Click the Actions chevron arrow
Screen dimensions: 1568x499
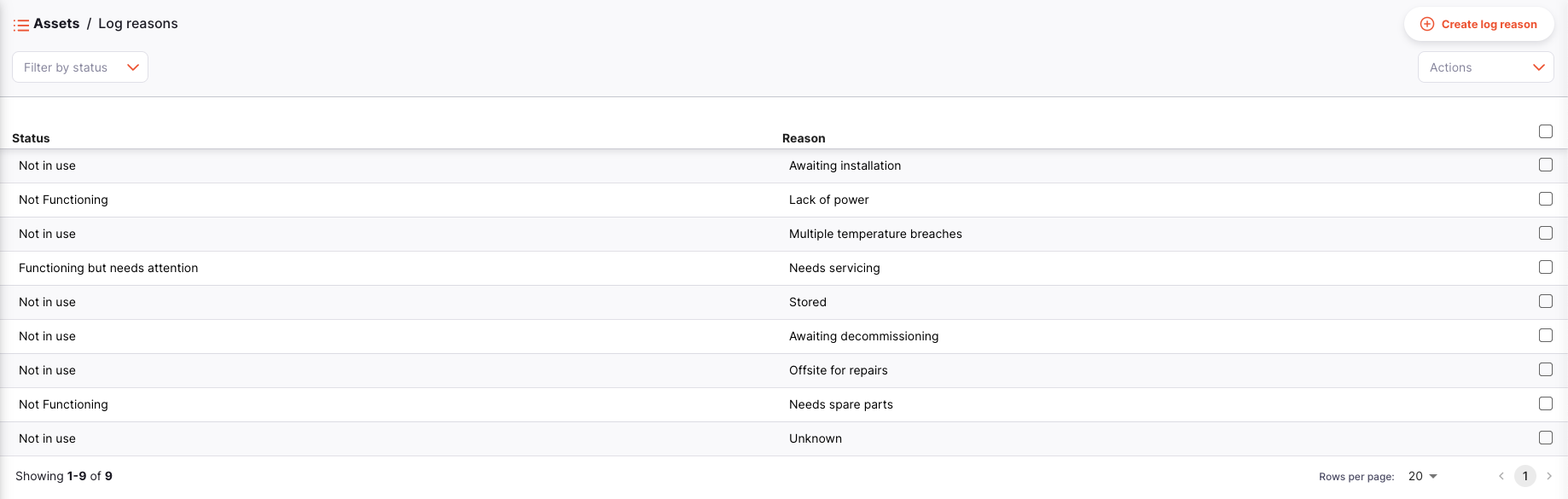[1538, 67]
